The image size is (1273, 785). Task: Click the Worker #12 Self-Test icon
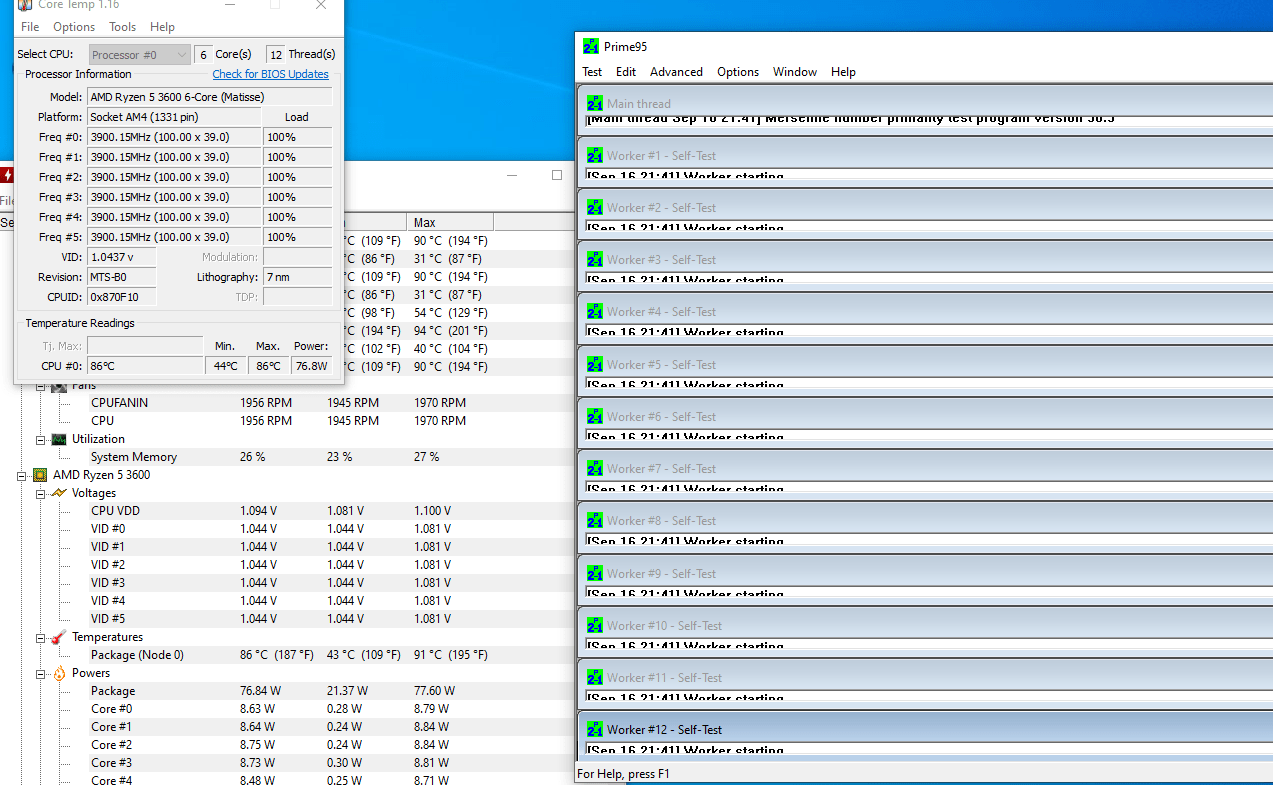pos(595,729)
